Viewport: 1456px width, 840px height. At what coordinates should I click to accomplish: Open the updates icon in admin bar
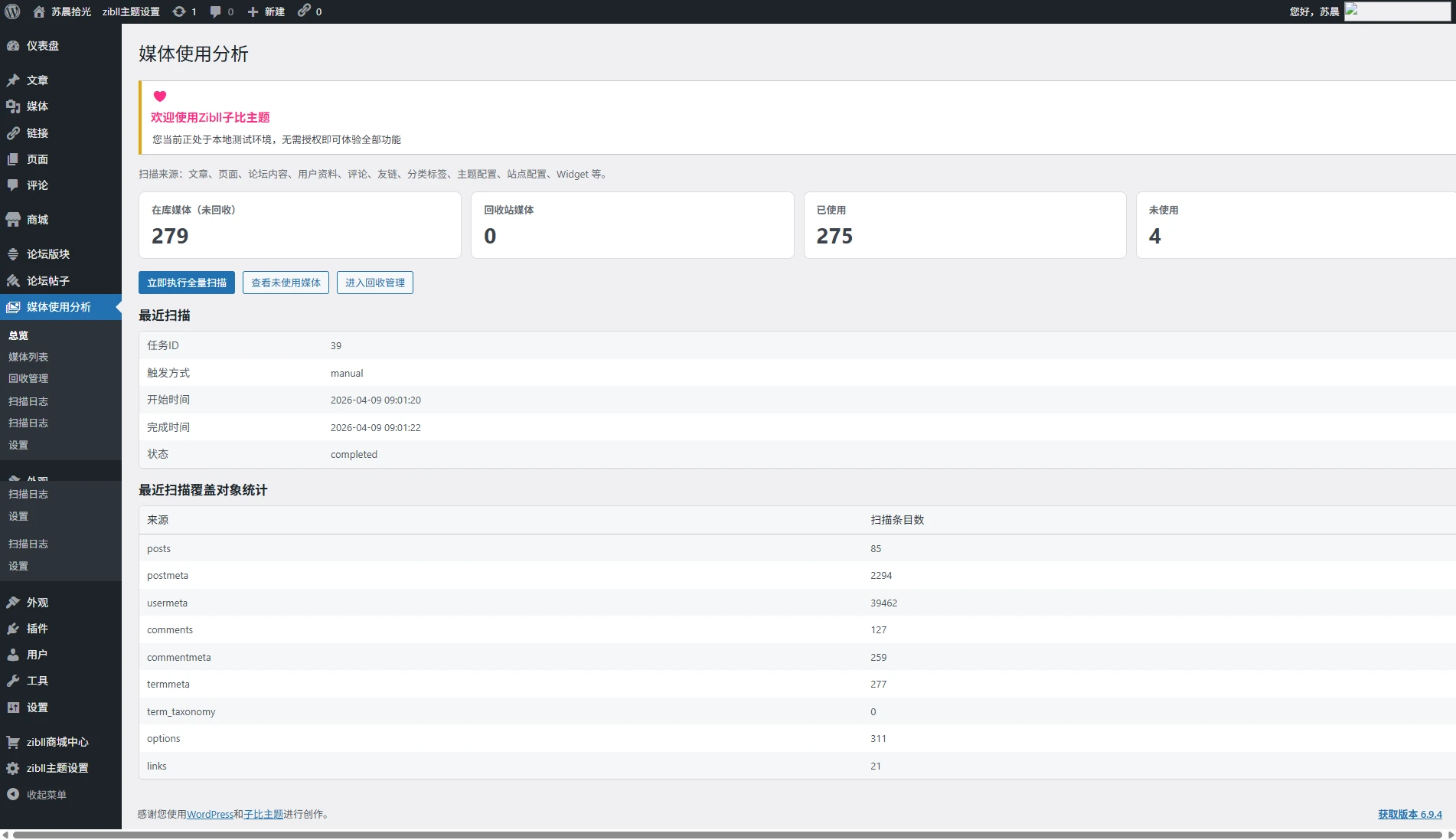click(x=179, y=11)
